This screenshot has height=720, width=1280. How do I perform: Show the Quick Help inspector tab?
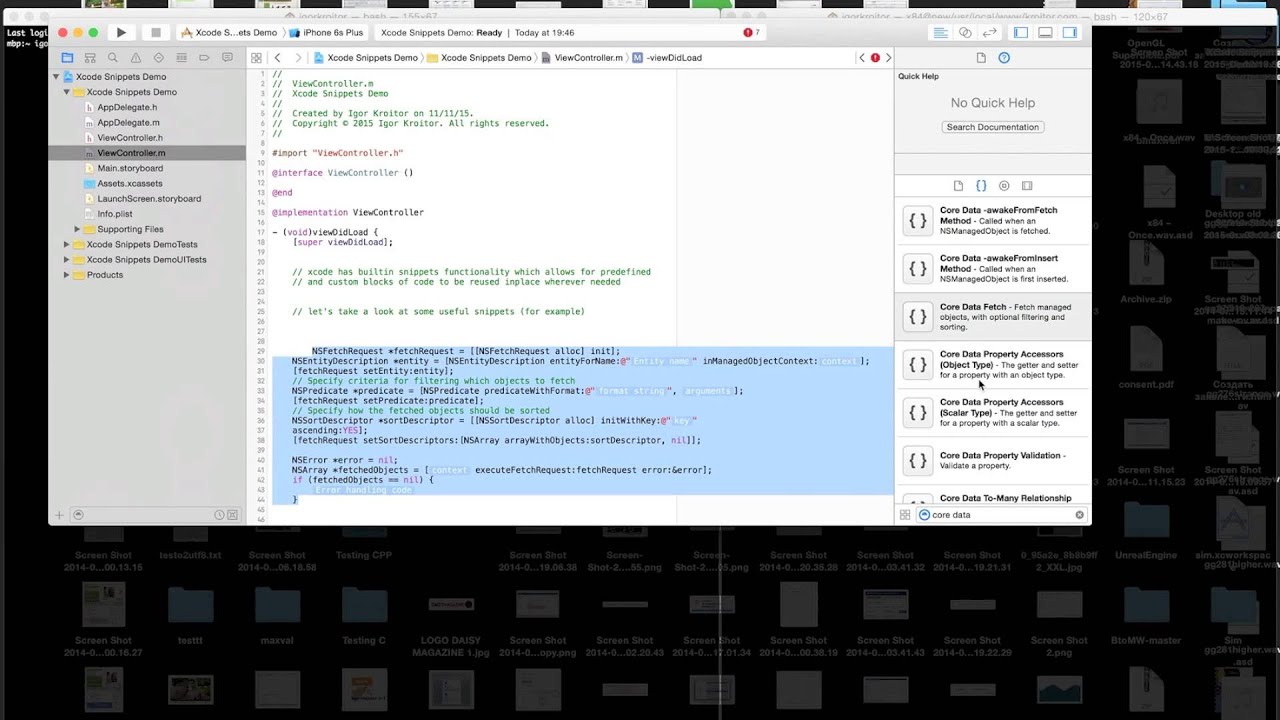pos(1004,58)
